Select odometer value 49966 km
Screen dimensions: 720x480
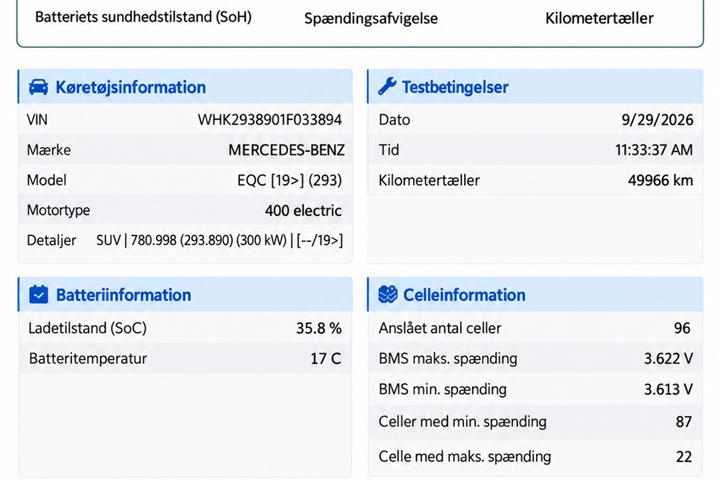[x=661, y=181]
